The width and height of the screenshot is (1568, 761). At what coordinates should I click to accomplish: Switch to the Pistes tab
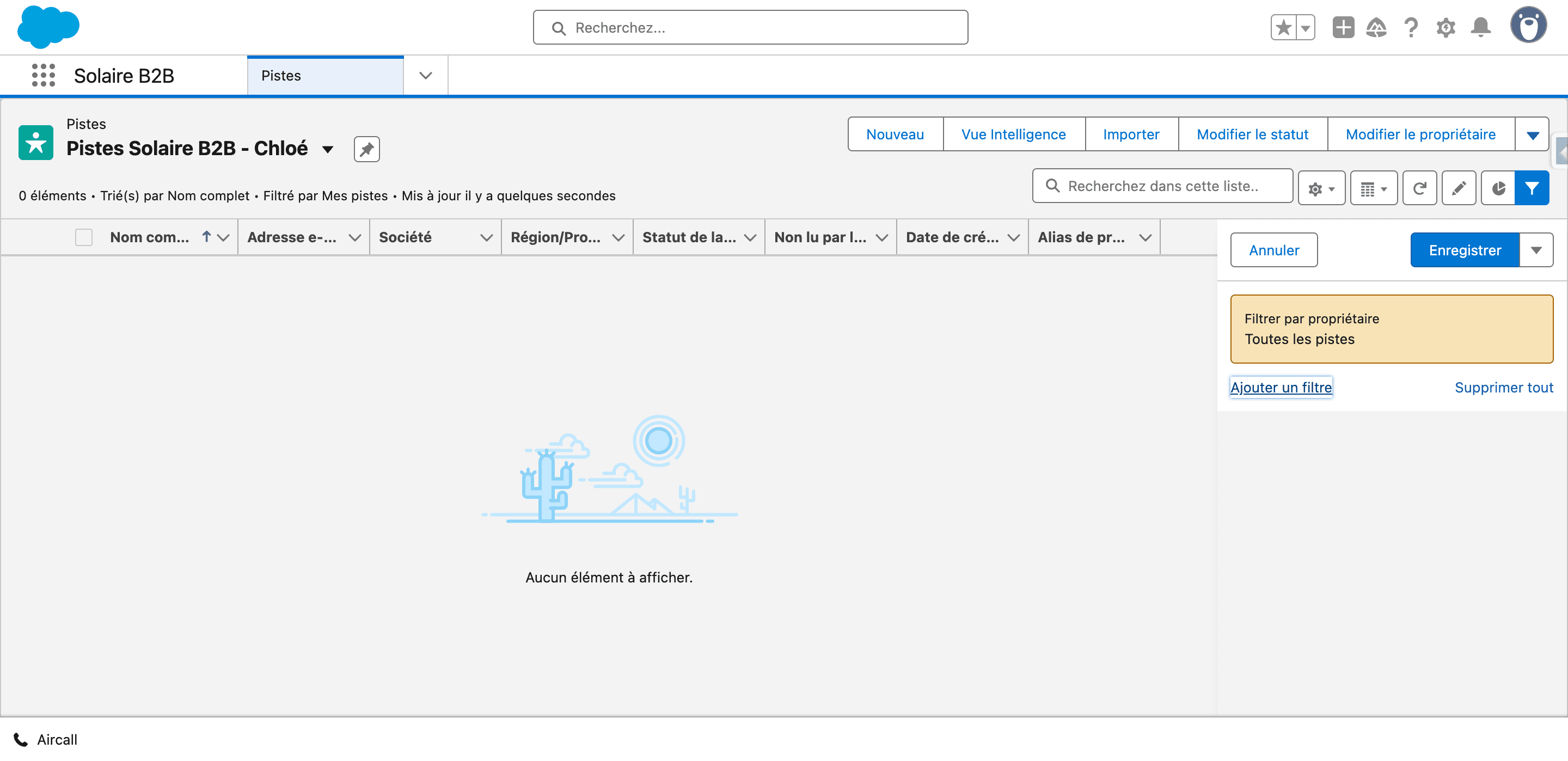(x=325, y=76)
